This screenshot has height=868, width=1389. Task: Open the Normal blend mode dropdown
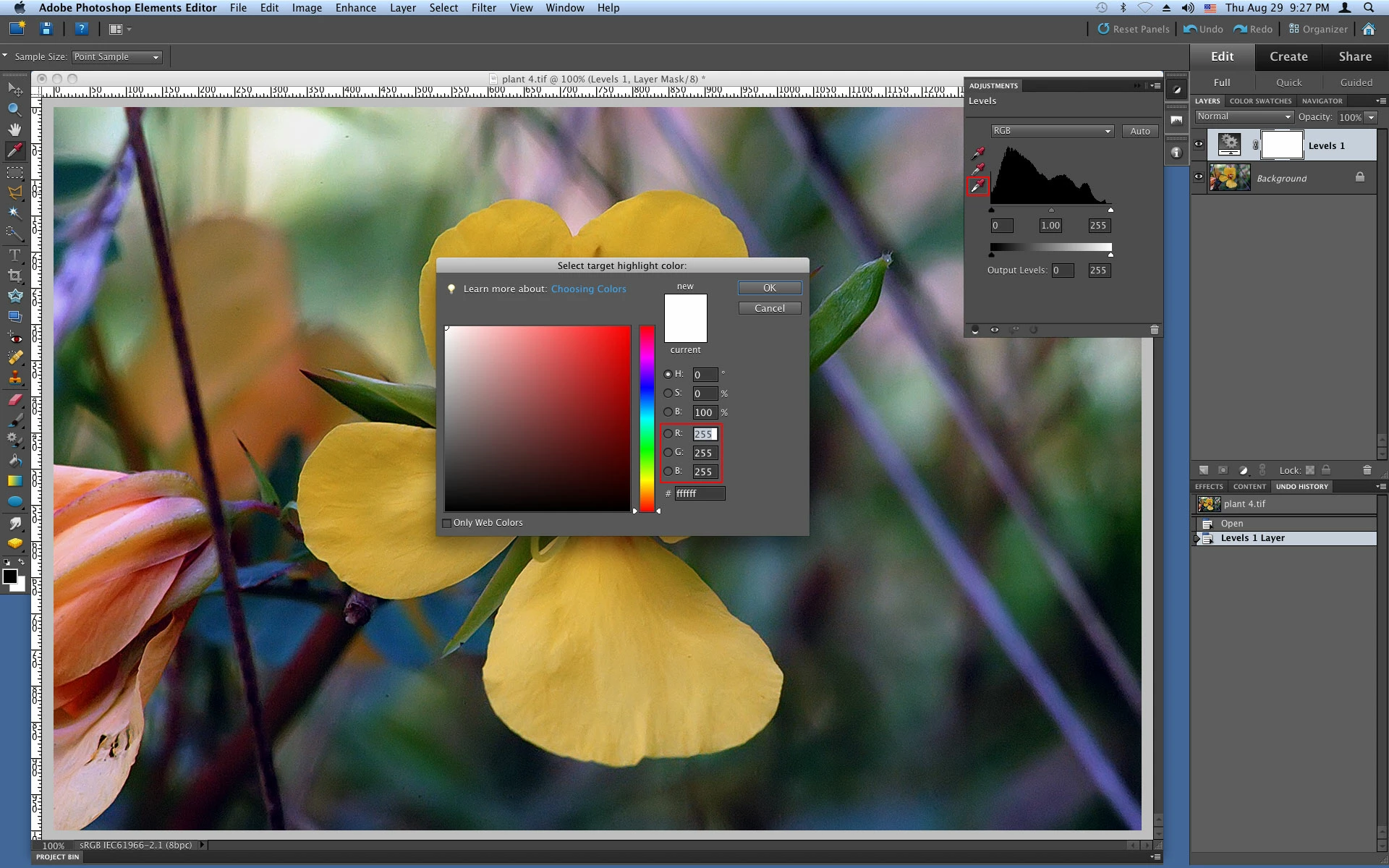pos(1244,116)
